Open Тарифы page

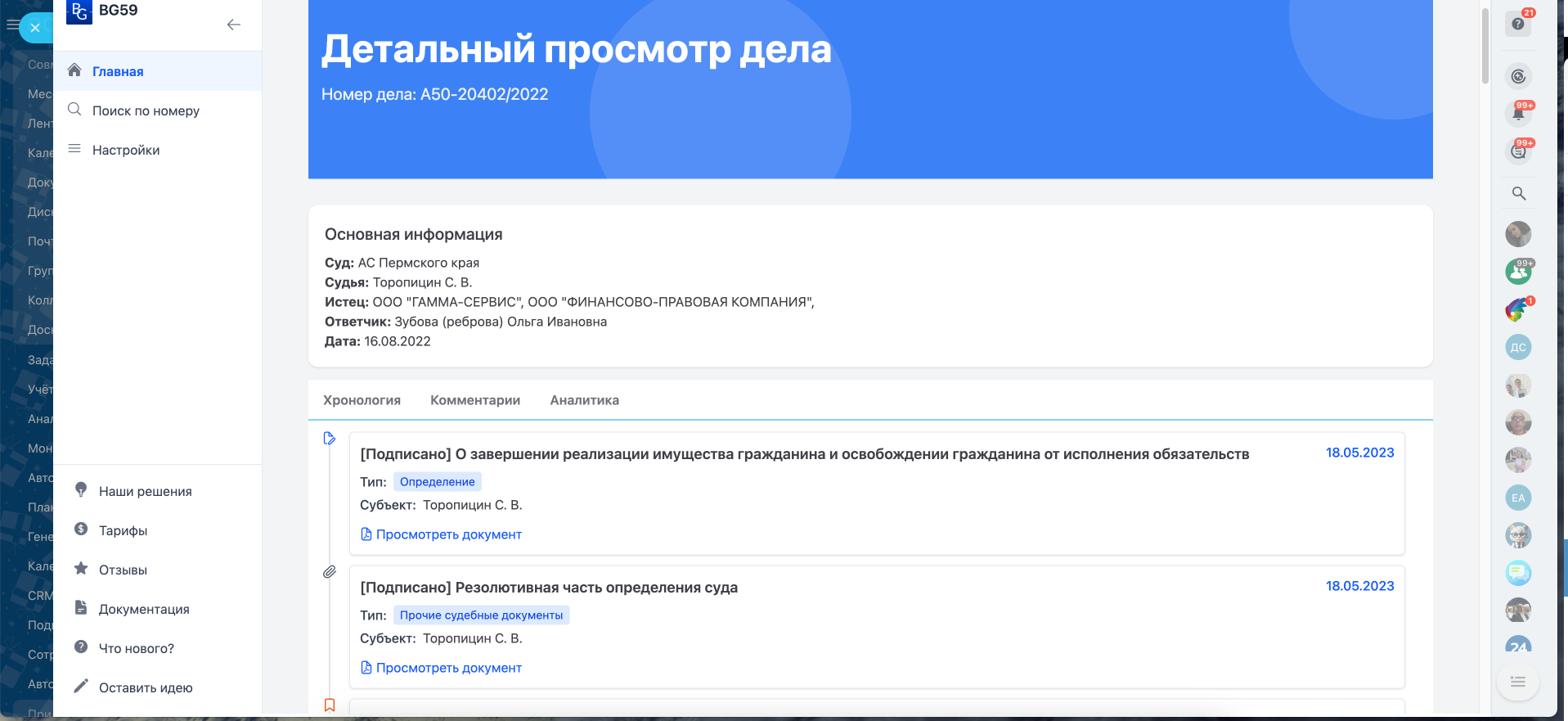[124, 530]
